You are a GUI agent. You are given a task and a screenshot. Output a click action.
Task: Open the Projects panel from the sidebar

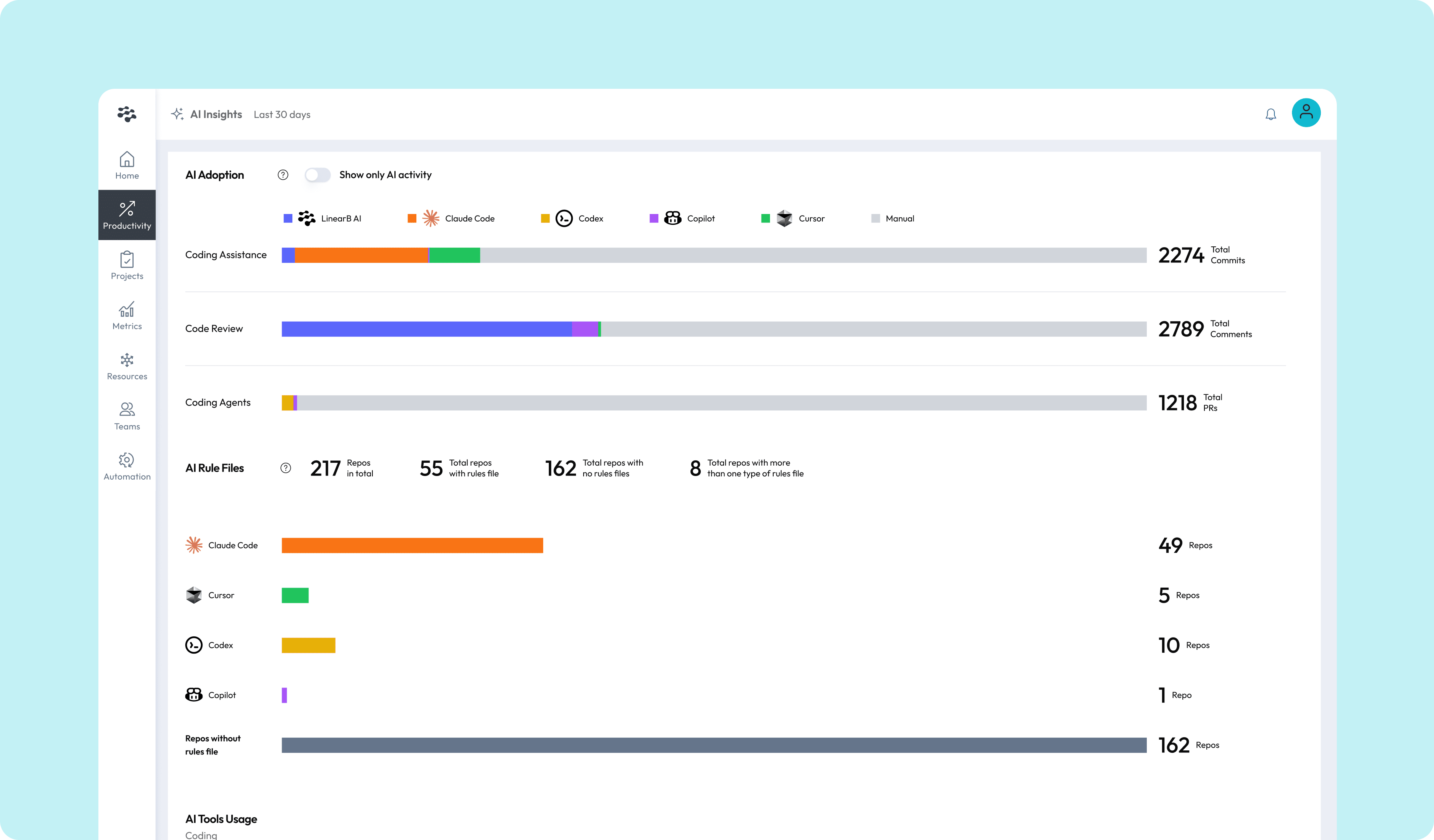pos(127,265)
